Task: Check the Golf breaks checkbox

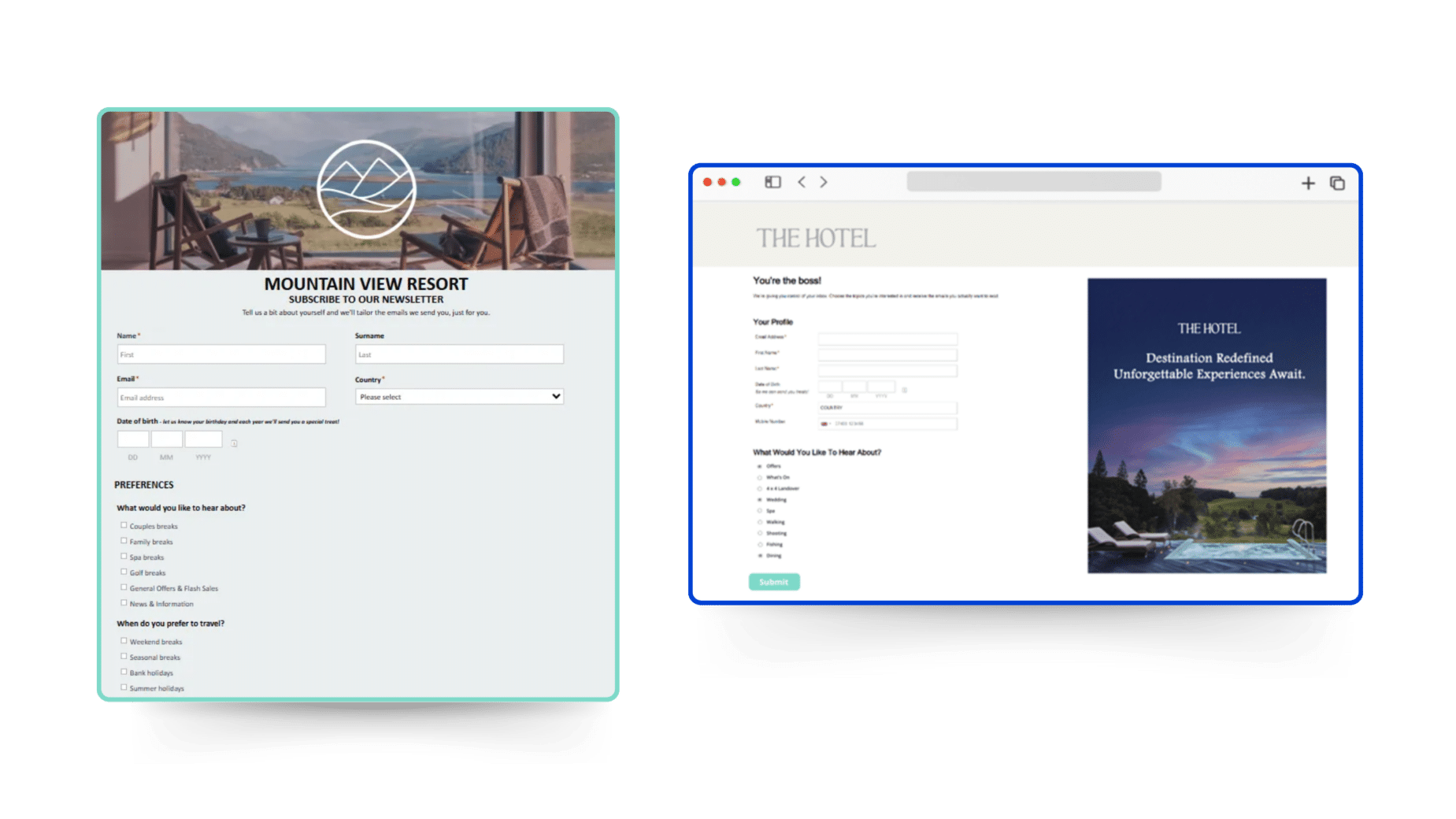Action: [124, 572]
